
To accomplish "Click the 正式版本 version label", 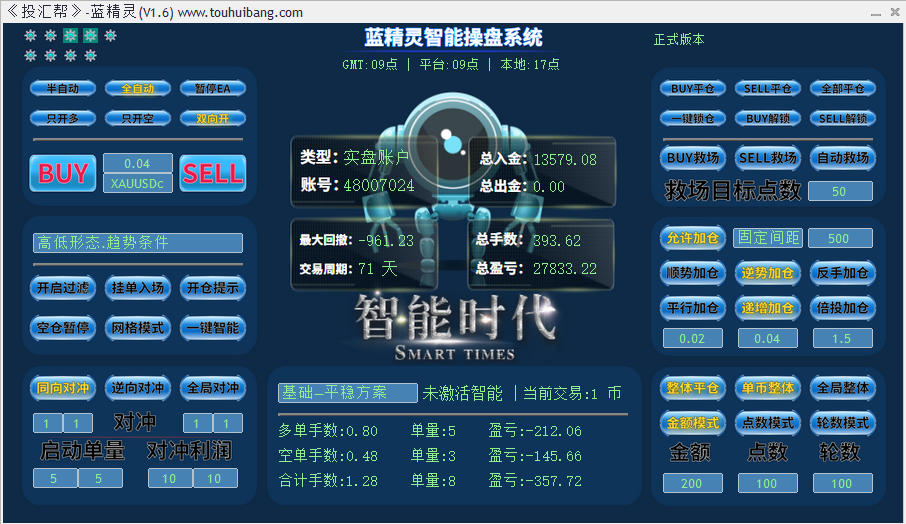I will pos(679,39).
